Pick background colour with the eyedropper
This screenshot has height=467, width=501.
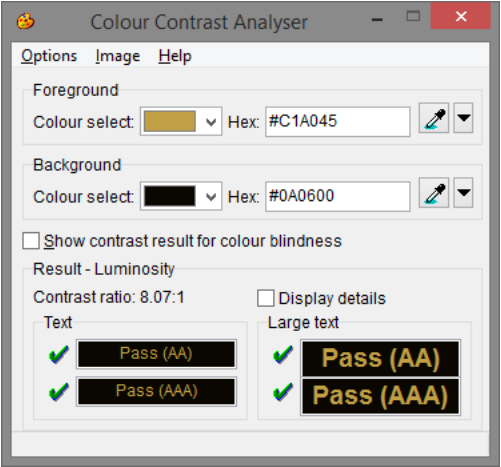coord(434,193)
